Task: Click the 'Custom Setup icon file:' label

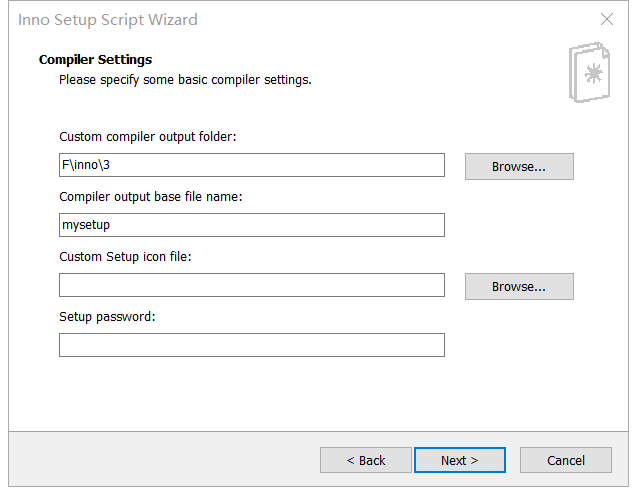Action: pyautogui.click(x=125, y=257)
